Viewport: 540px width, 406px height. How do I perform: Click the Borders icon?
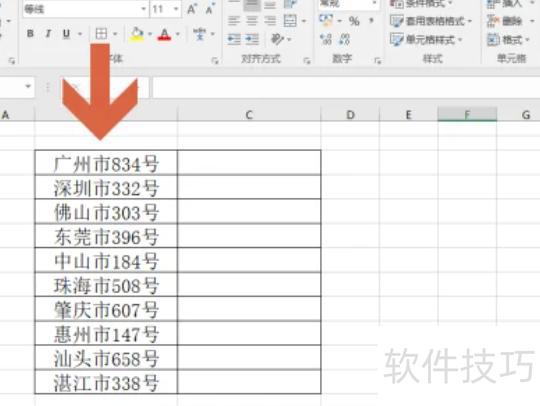tap(101, 34)
